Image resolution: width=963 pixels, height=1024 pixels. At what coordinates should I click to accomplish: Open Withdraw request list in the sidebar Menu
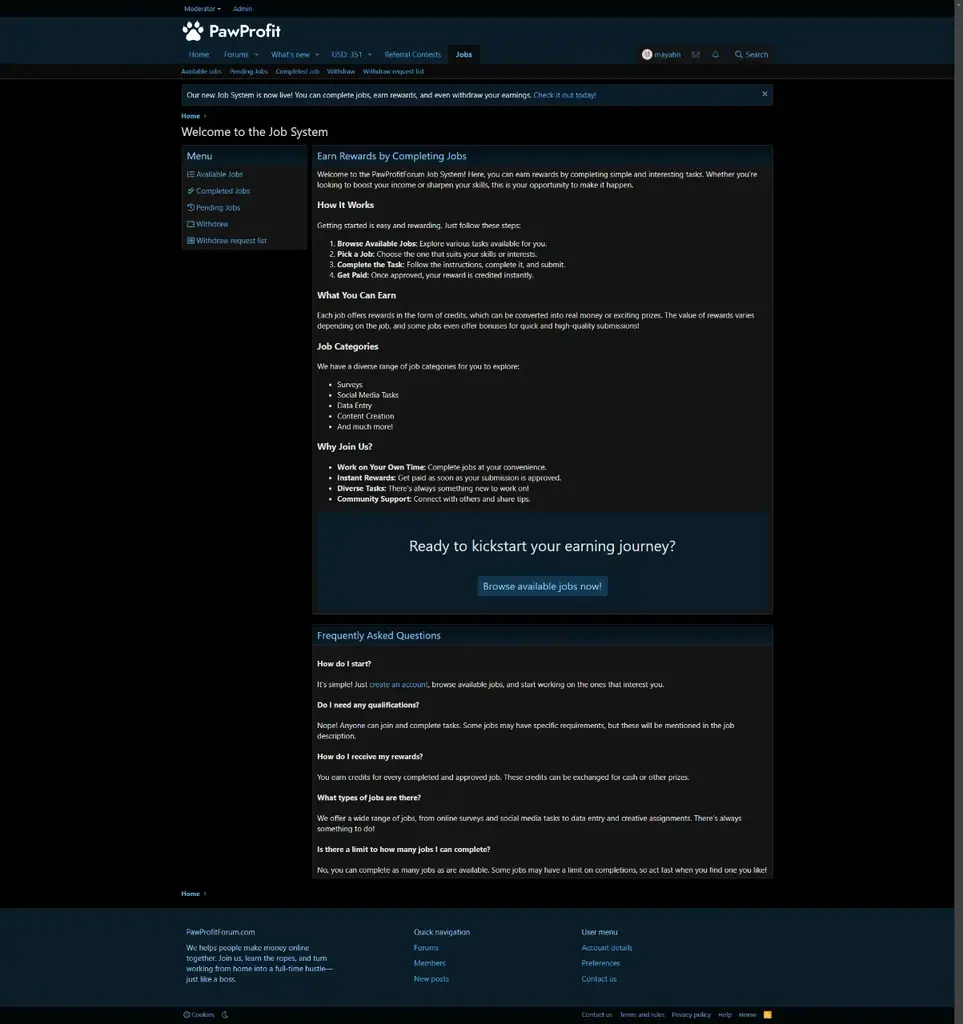pos(231,241)
